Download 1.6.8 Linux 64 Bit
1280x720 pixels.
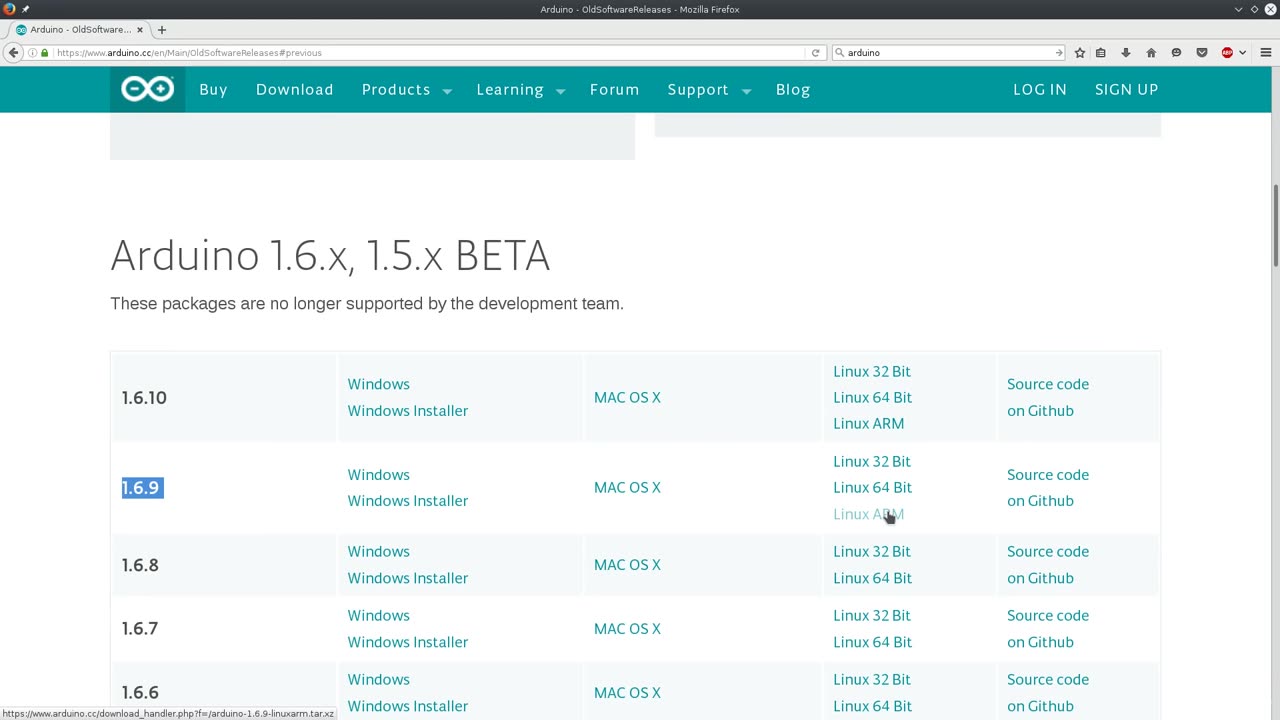(872, 578)
